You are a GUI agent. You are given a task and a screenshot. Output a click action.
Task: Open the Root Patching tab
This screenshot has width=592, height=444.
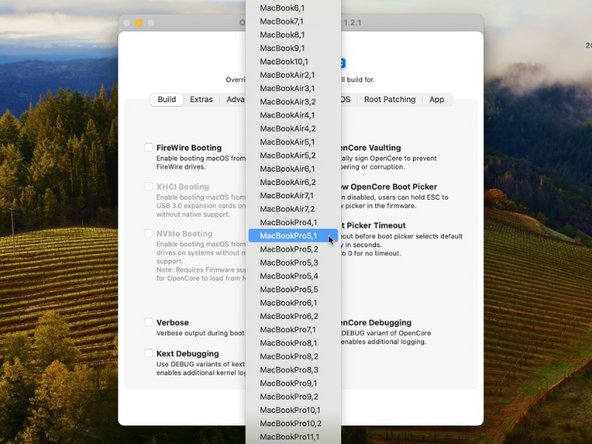coord(390,100)
